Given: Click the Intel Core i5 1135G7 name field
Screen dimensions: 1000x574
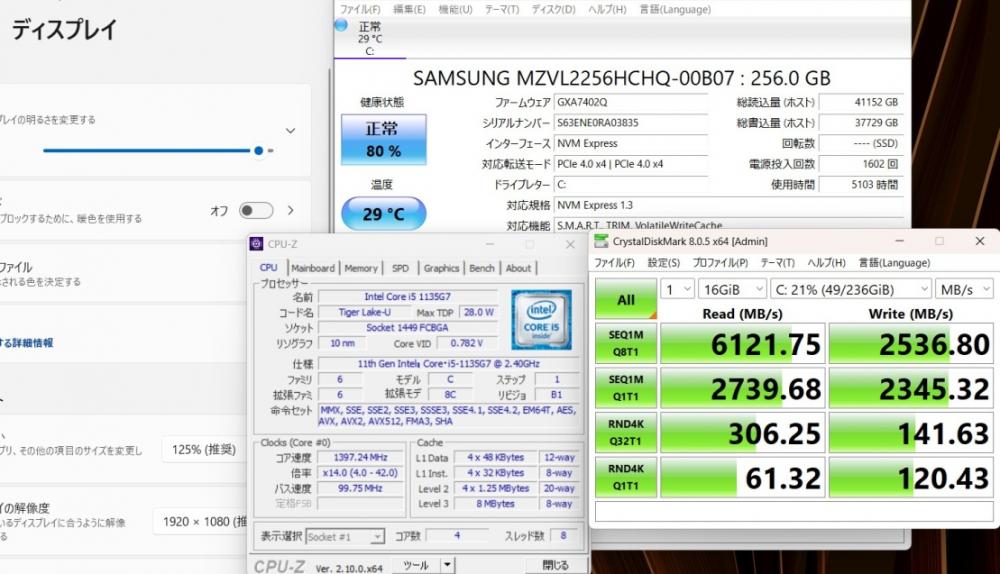Looking at the screenshot, I should tap(407, 297).
